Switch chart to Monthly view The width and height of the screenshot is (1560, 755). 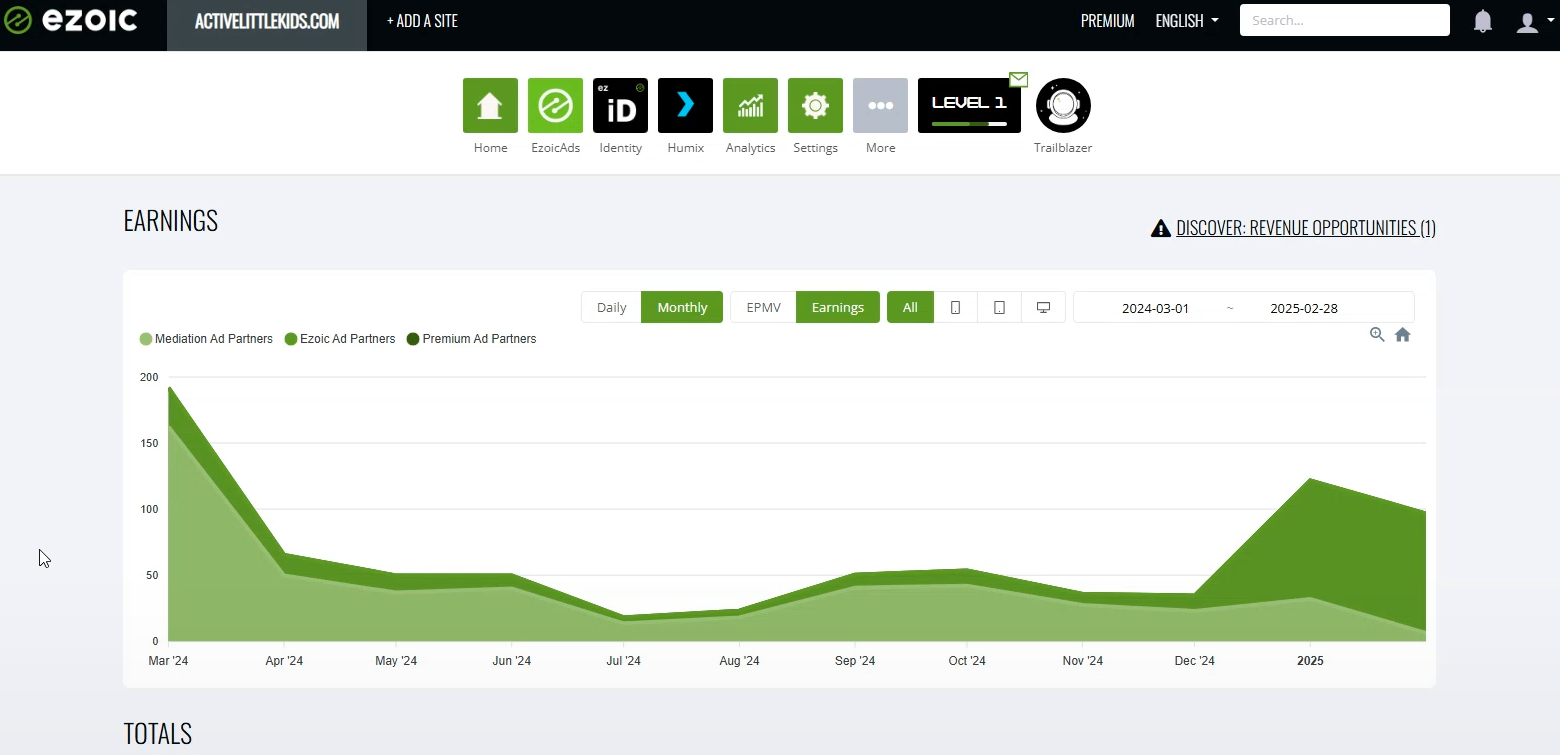pyautogui.click(x=682, y=307)
